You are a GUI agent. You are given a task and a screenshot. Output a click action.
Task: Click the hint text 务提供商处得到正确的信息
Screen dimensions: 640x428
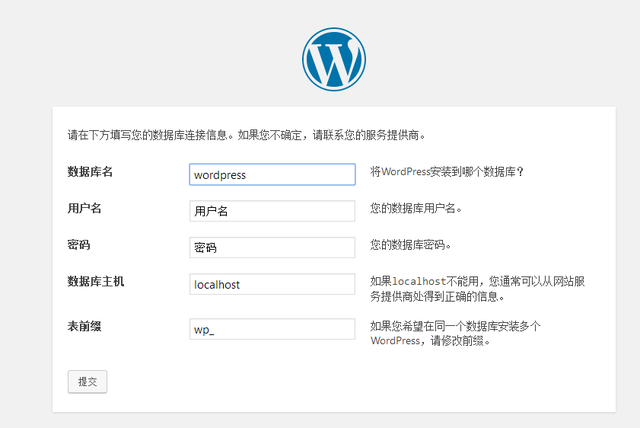click(x=436, y=297)
